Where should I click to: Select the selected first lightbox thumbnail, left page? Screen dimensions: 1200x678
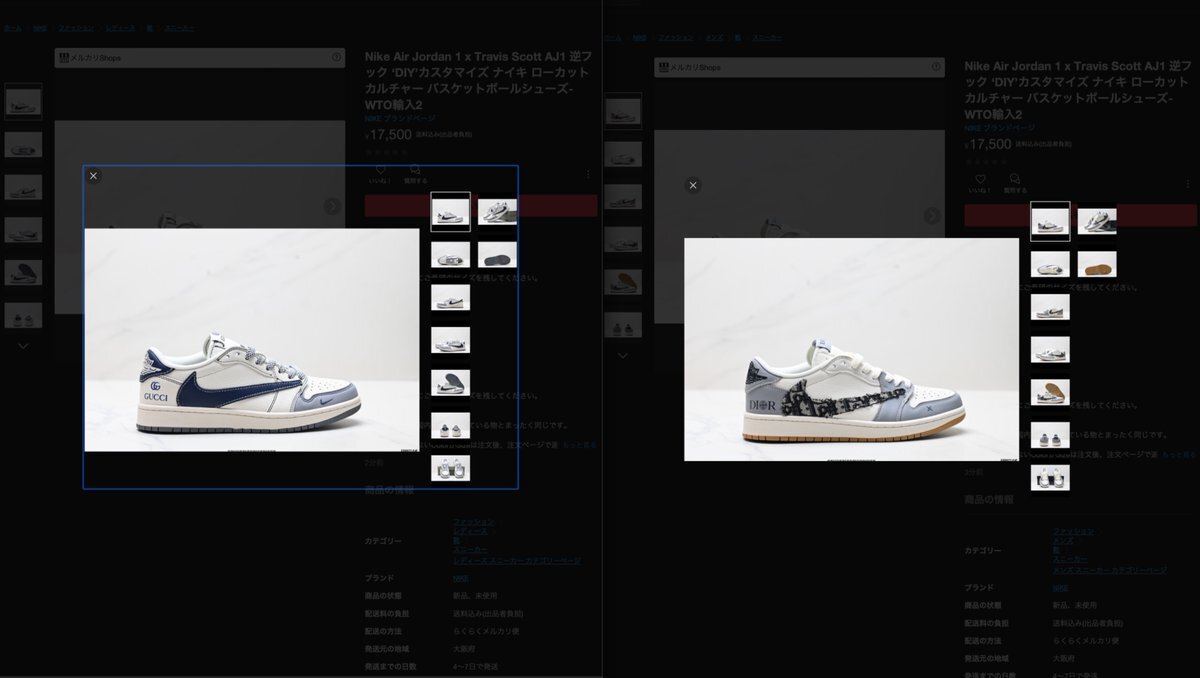[451, 212]
